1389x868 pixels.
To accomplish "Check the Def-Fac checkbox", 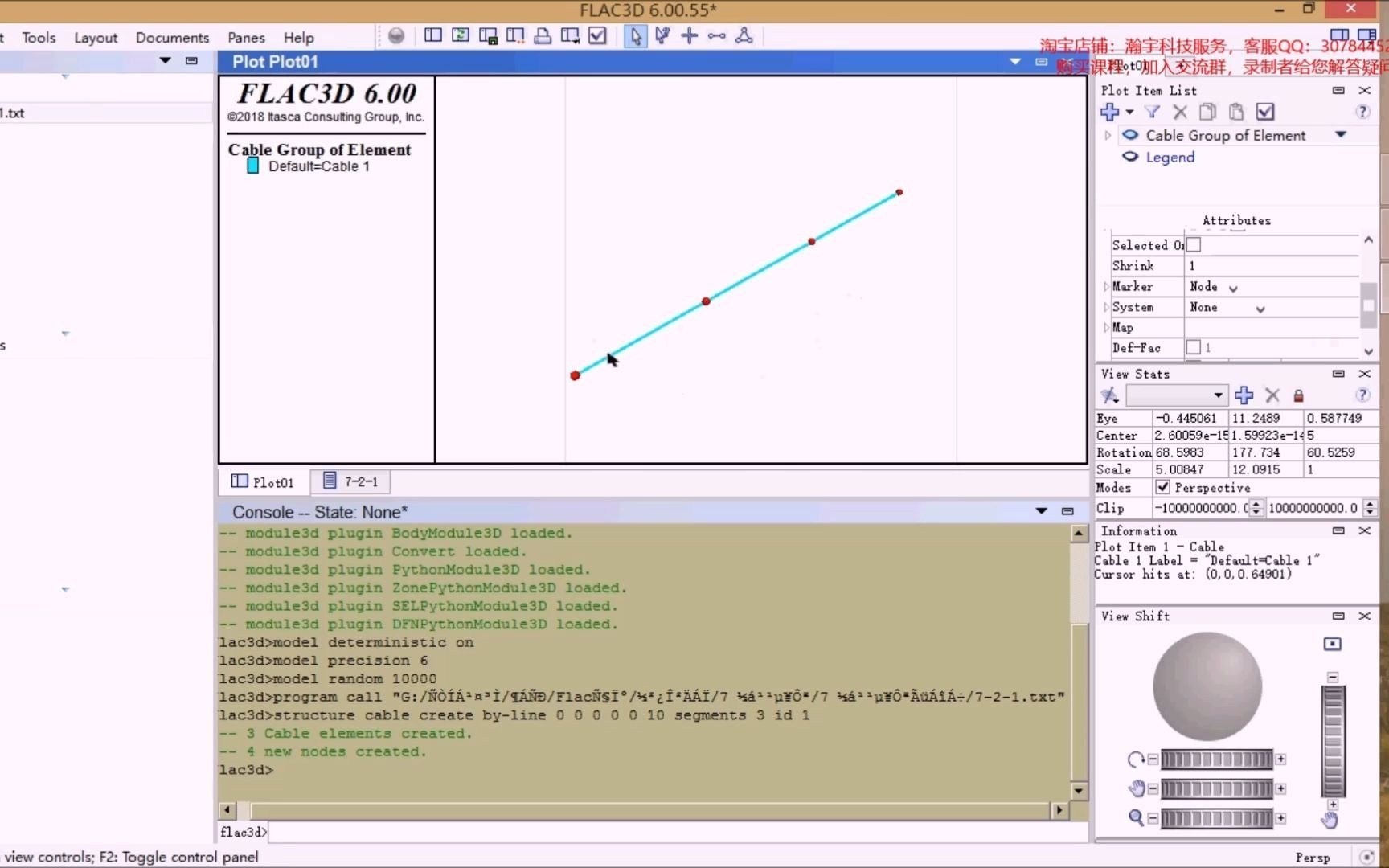I will [1194, 347].
